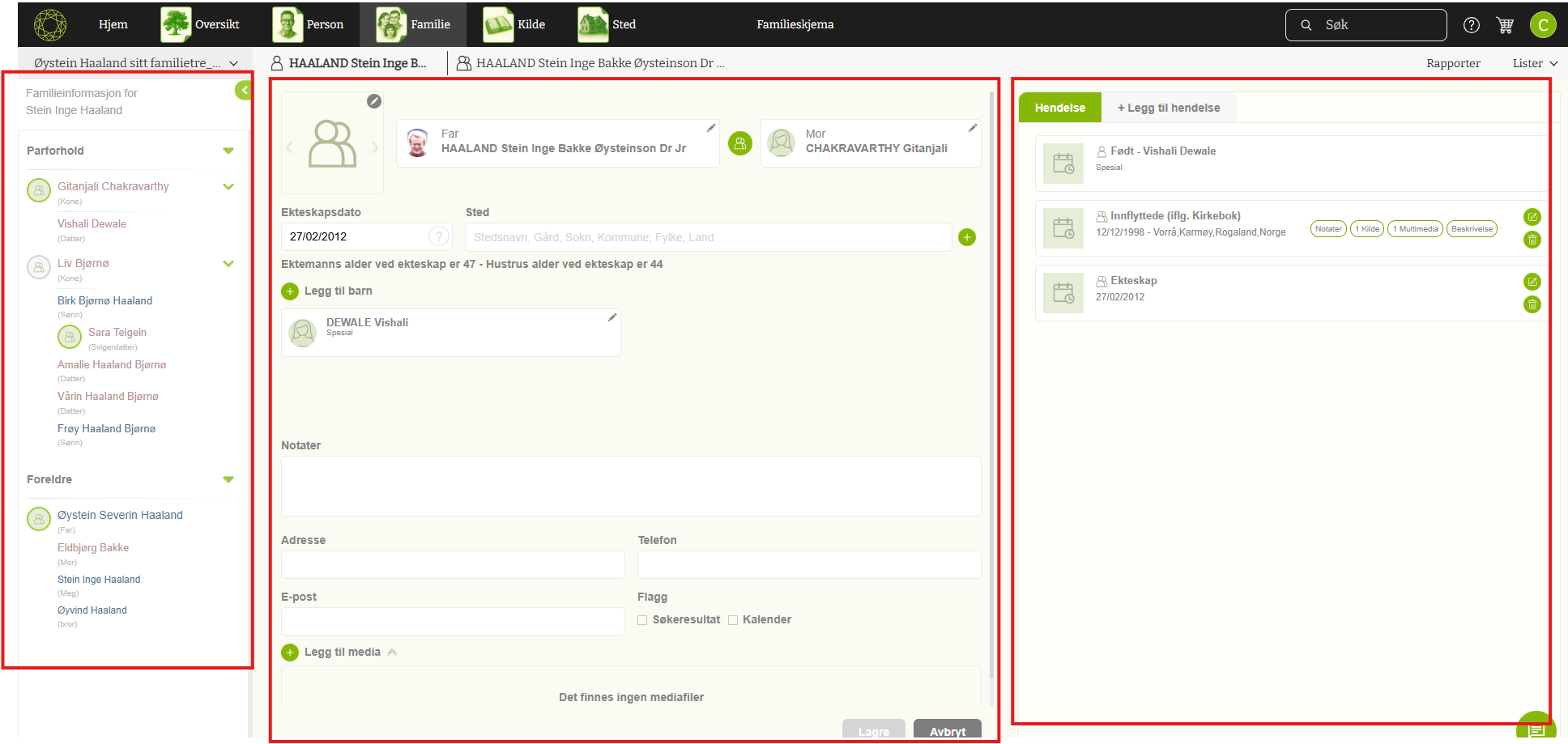Viewport: 1568px width, 744px height.
Task: Open the help question mark icon
Action: coord(1471,25)
